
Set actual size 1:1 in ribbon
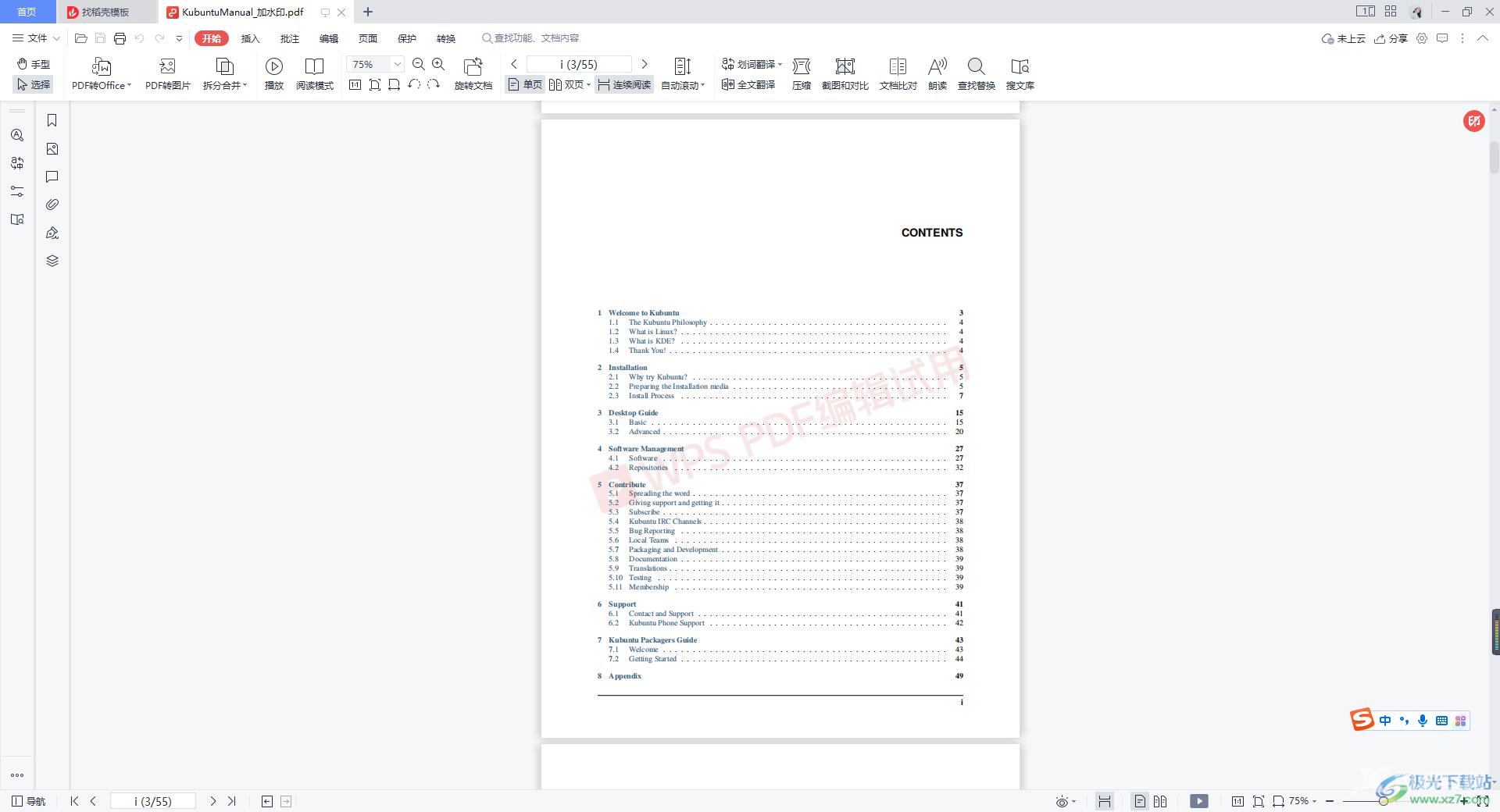[x=355, y=84]
